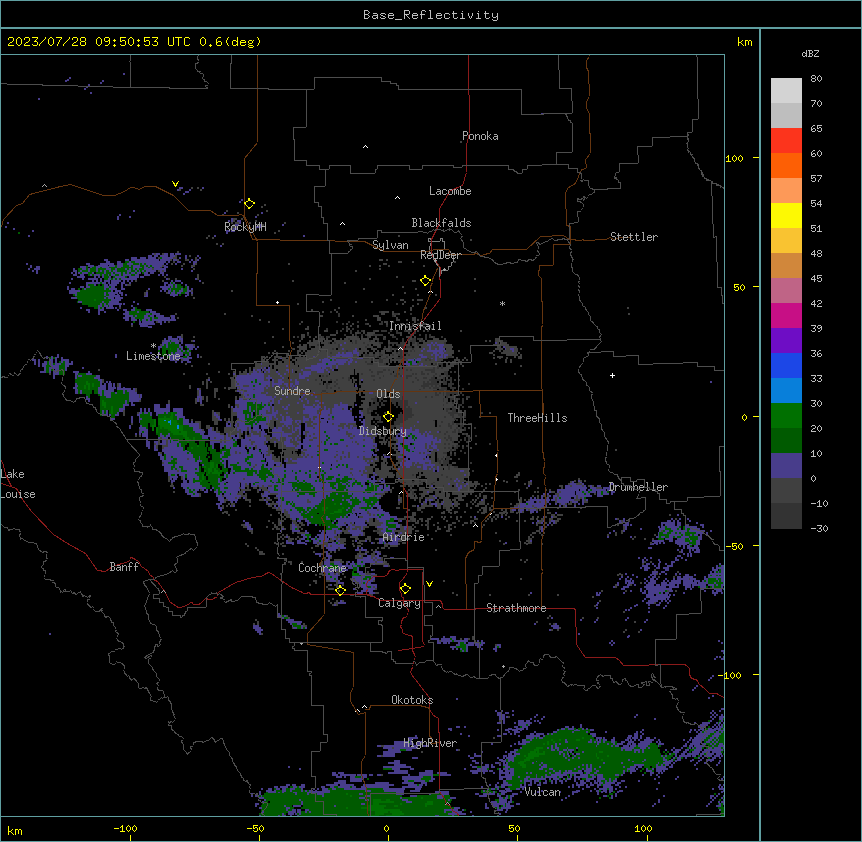Click the white plus marker north of Drumheller

612,375
